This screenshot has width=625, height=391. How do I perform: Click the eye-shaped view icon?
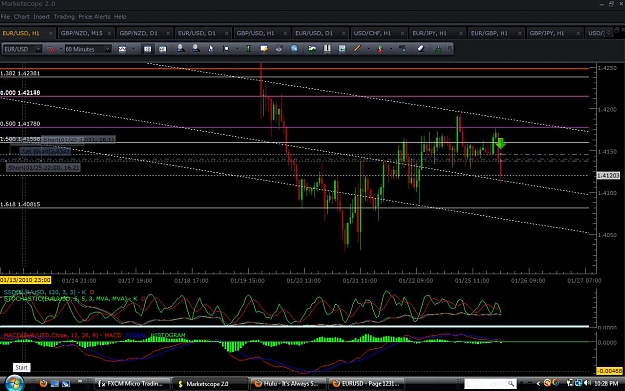(279, 49)
